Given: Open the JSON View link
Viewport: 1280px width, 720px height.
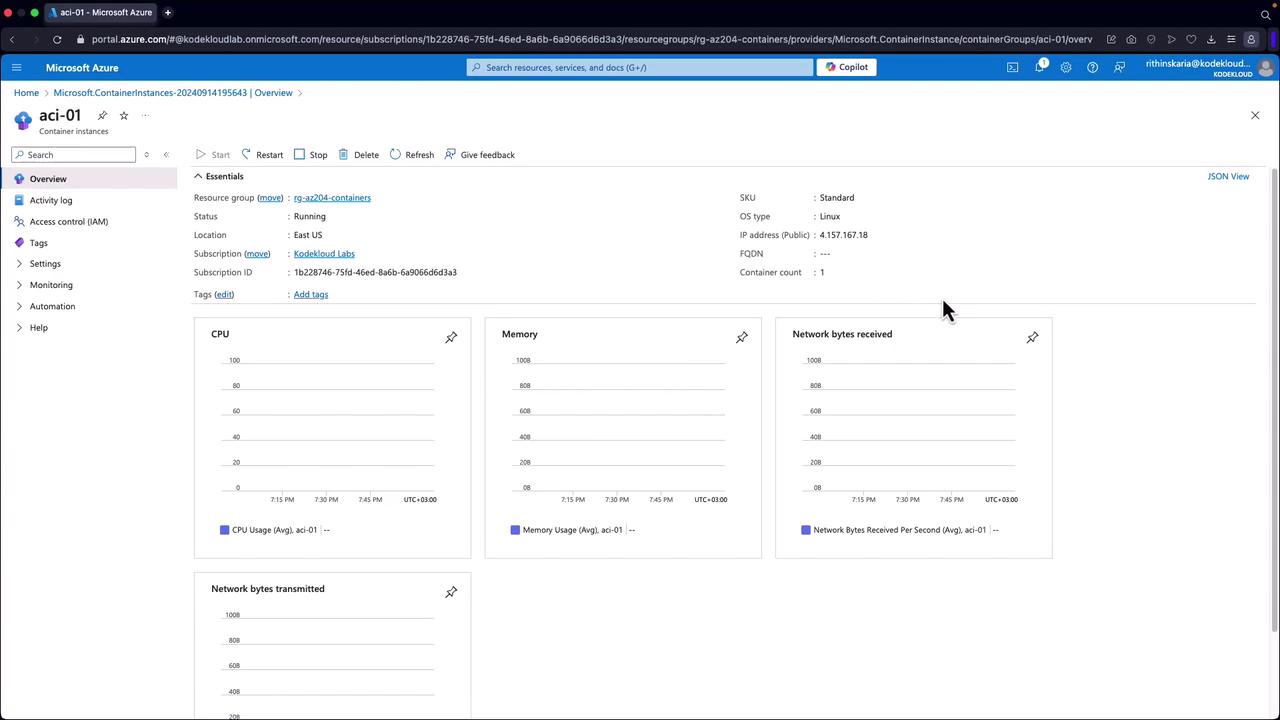Looking at the screenshot, I should (1228, 176).
